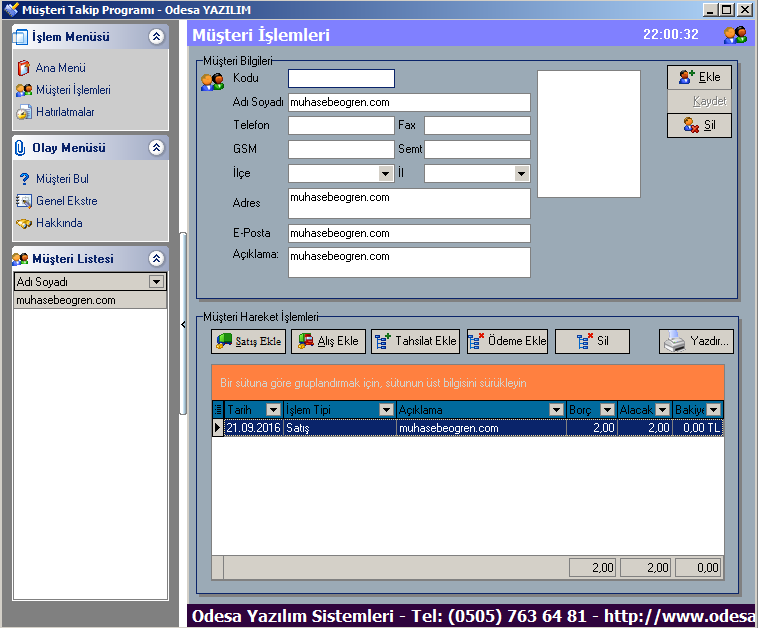Click the Hakkında handshake icon
The image size is (758, 628).
24,223
